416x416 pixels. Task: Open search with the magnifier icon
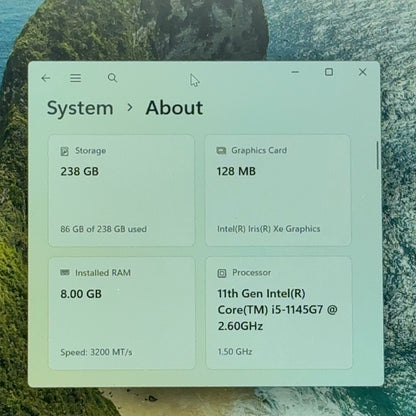[x=112, y=78]
